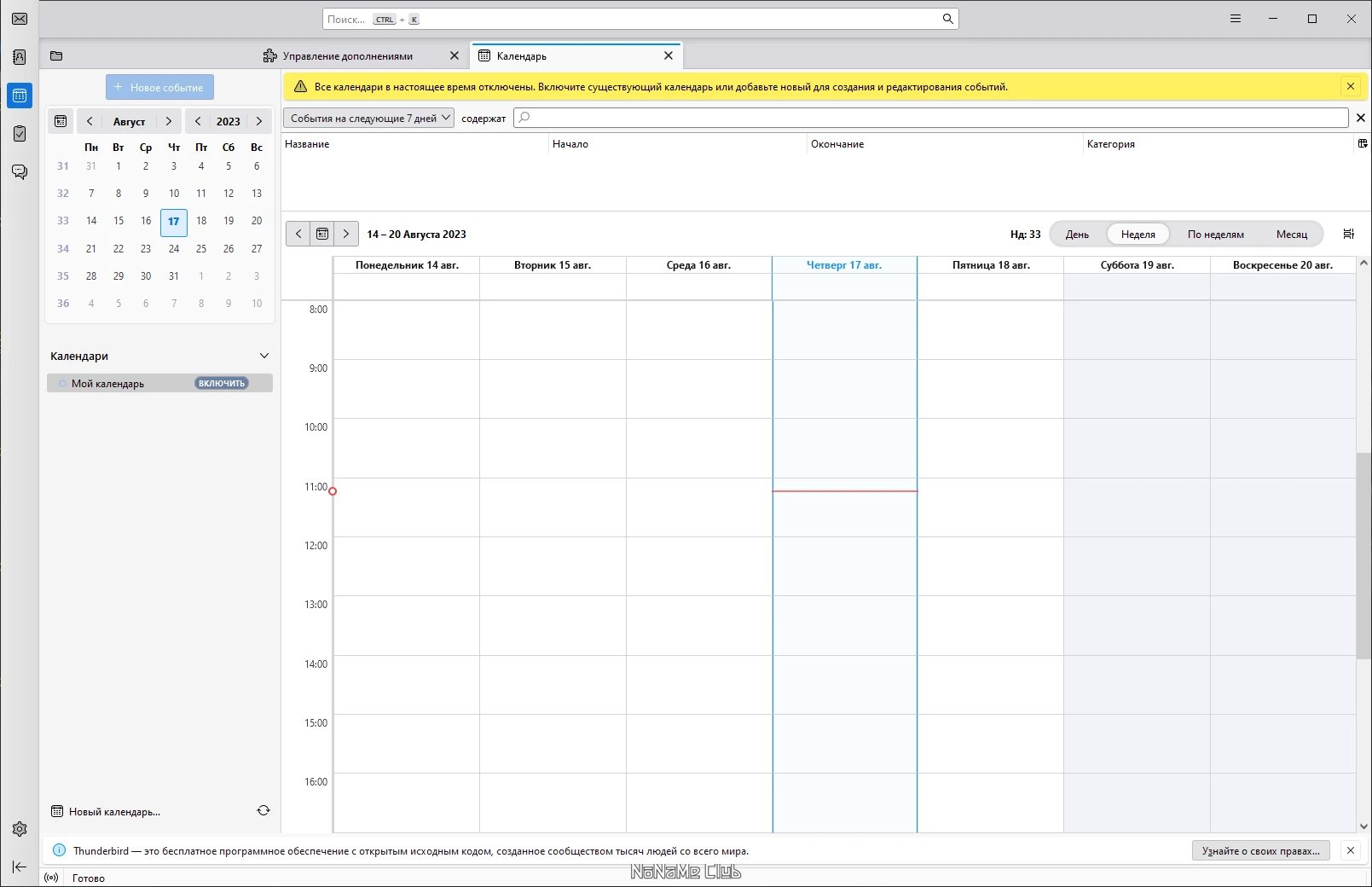Go to previous year 2022
This screenshot has width=1372, height=887.
(x=198, y=121)
